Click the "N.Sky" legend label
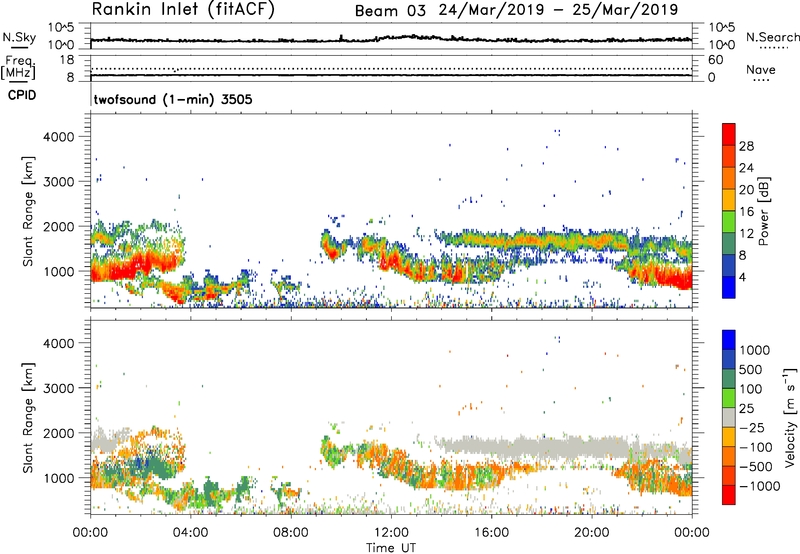 [19, 37]
